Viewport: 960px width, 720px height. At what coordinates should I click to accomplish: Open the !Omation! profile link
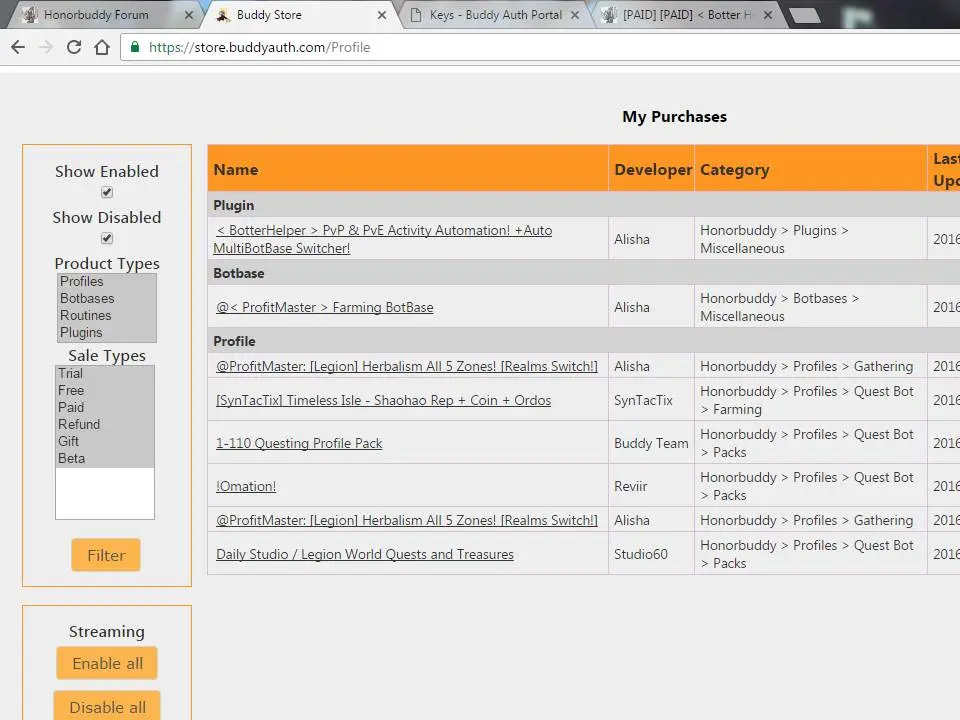[246, 486]
